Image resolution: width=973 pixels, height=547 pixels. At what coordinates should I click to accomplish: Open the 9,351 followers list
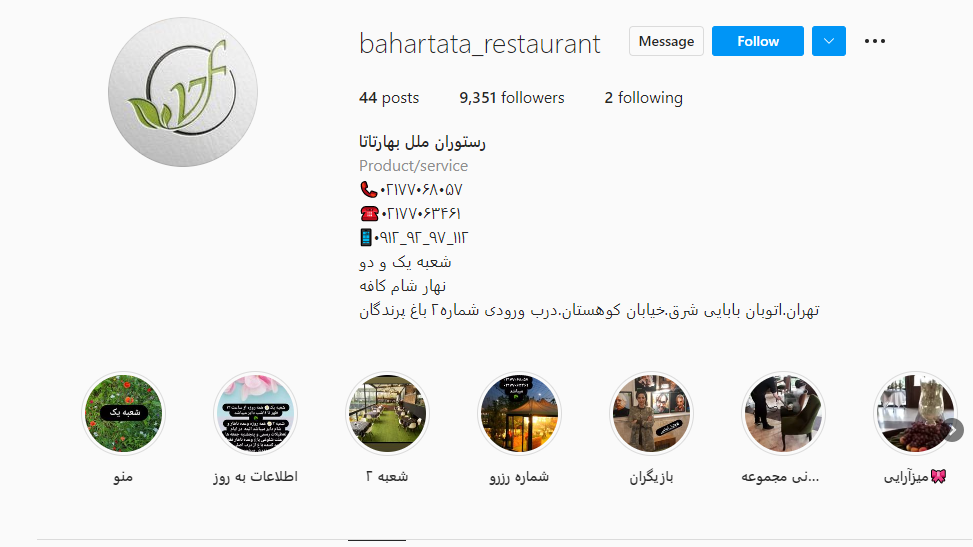click(512, 97)
